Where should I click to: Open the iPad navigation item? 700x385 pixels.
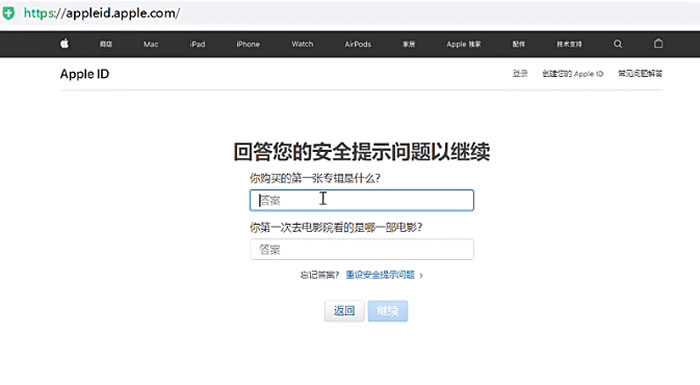pyautogui.click(x=197, y=44)
